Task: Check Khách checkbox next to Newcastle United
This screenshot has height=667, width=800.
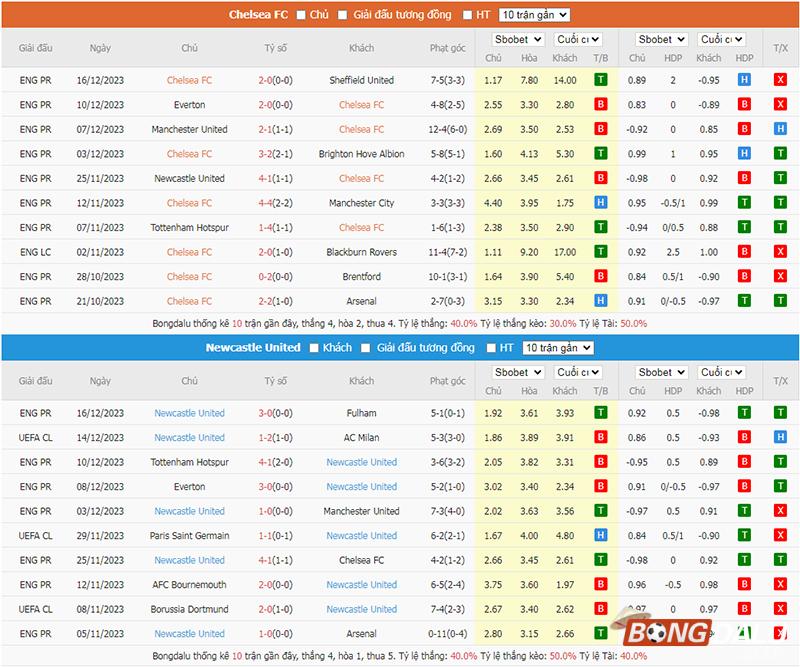Action: click(315, 348)
